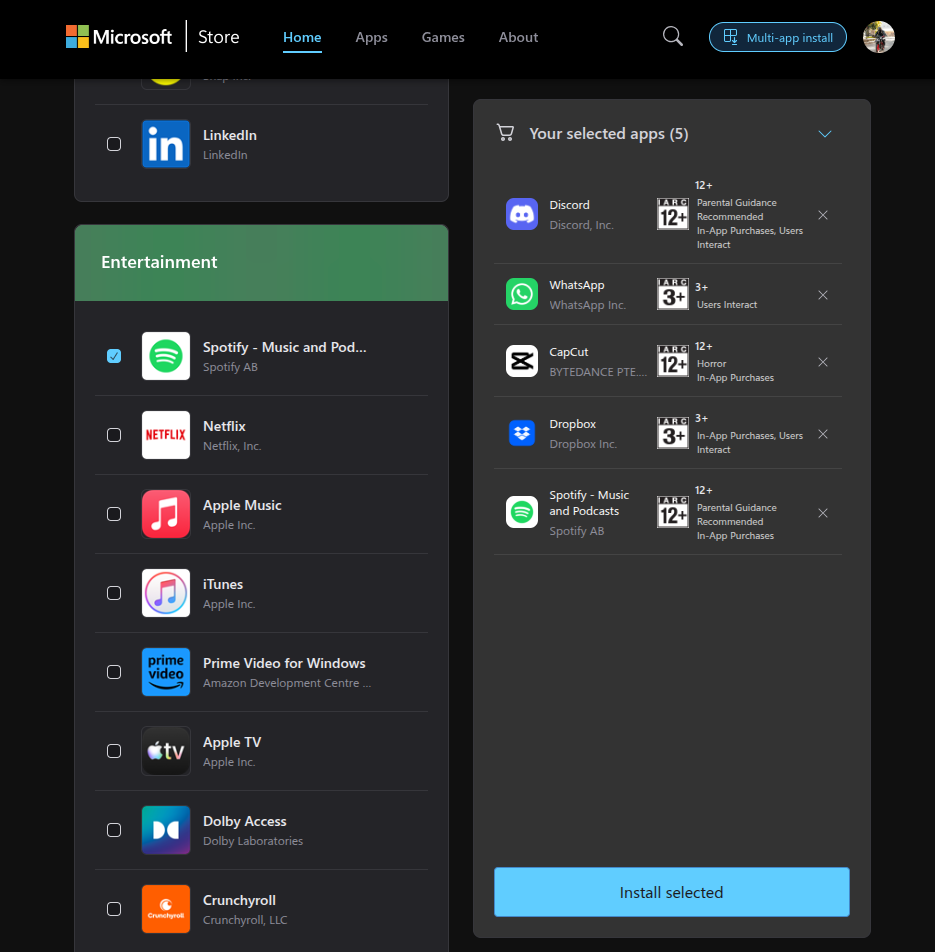Click the Prime Video for Windows icon
The width and height of the screenshot is (935, 952).
click(x=165, y=672)
